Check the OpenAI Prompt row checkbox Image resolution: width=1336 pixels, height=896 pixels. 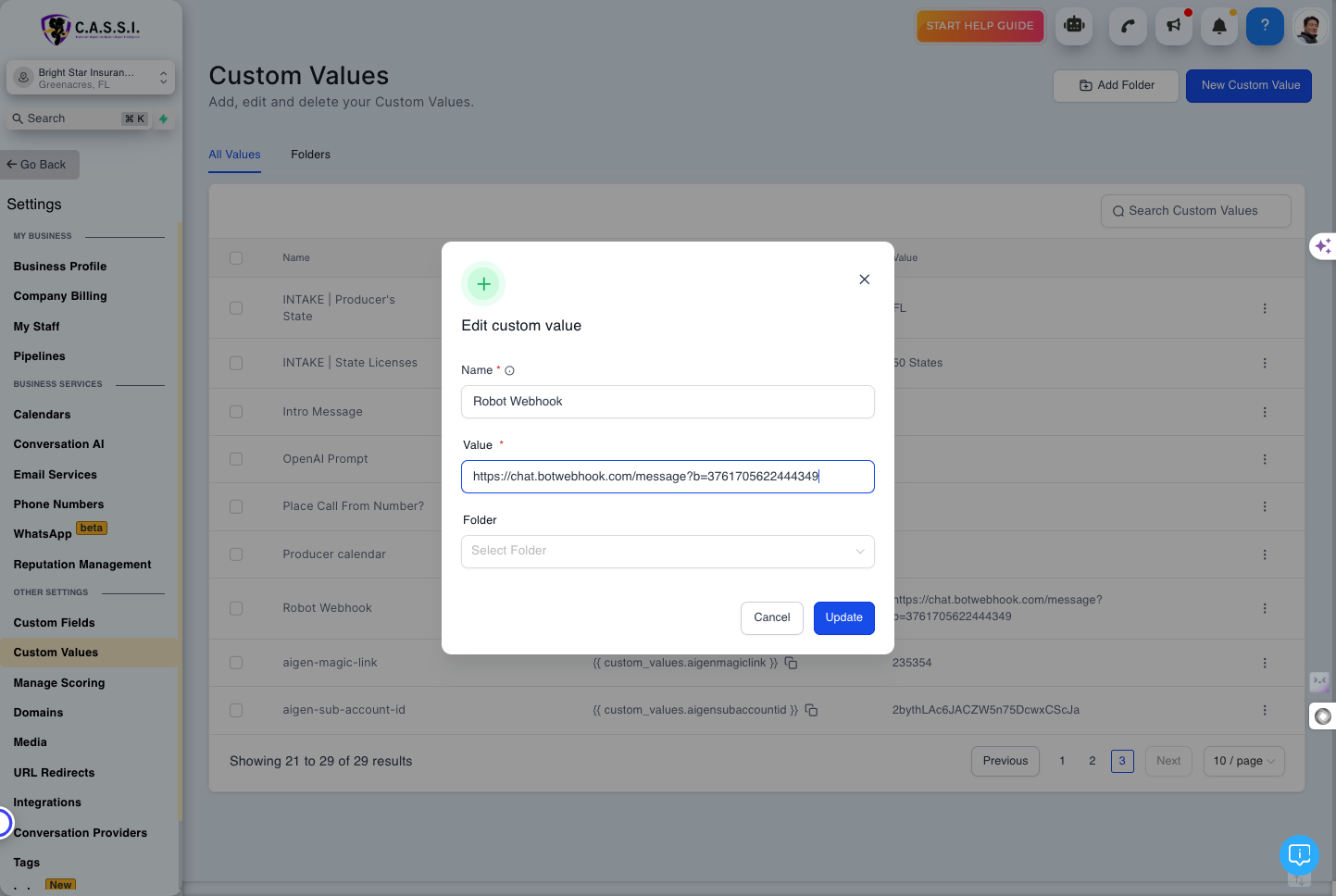236,459
